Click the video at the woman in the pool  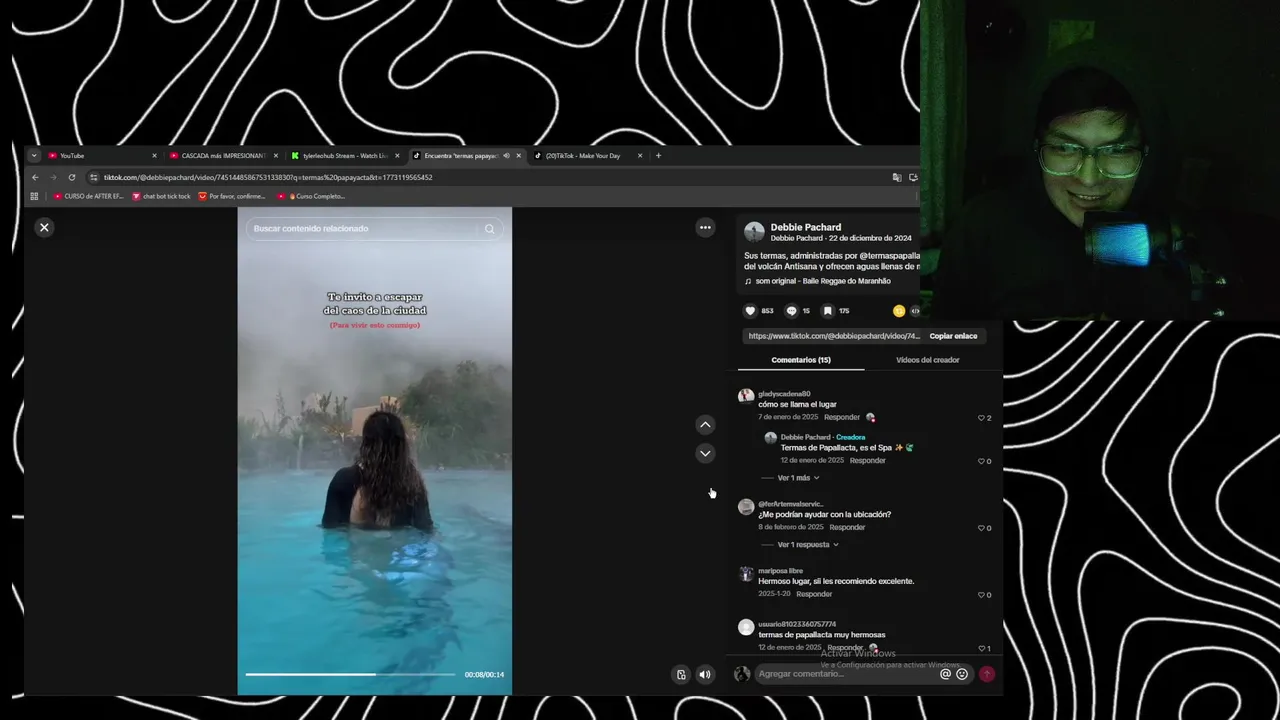[377, 470]
